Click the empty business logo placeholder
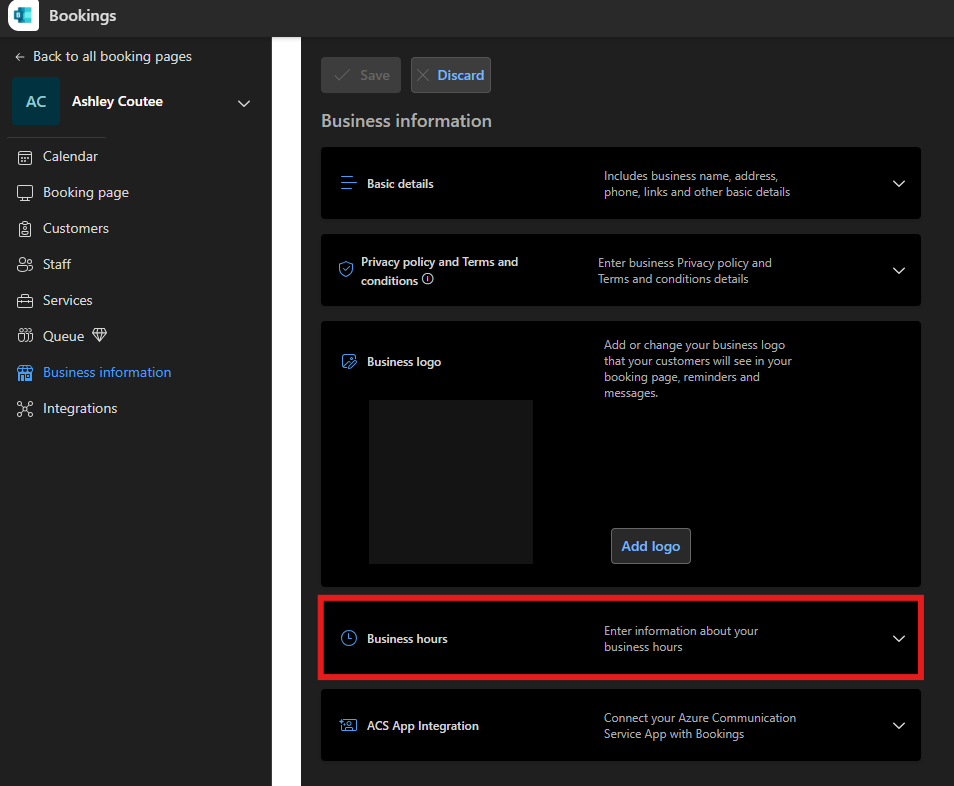Screen dimensions: 954x786 pos(451,482)
